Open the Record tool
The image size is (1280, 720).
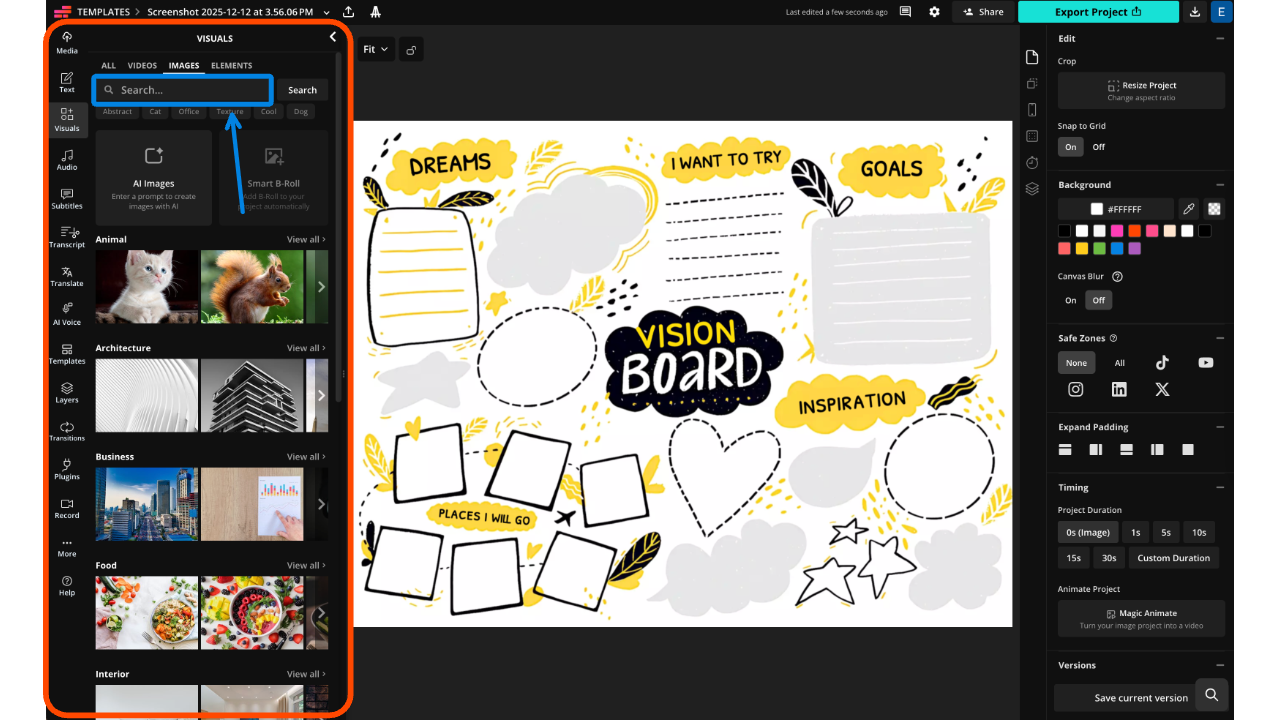pos(66,510)
